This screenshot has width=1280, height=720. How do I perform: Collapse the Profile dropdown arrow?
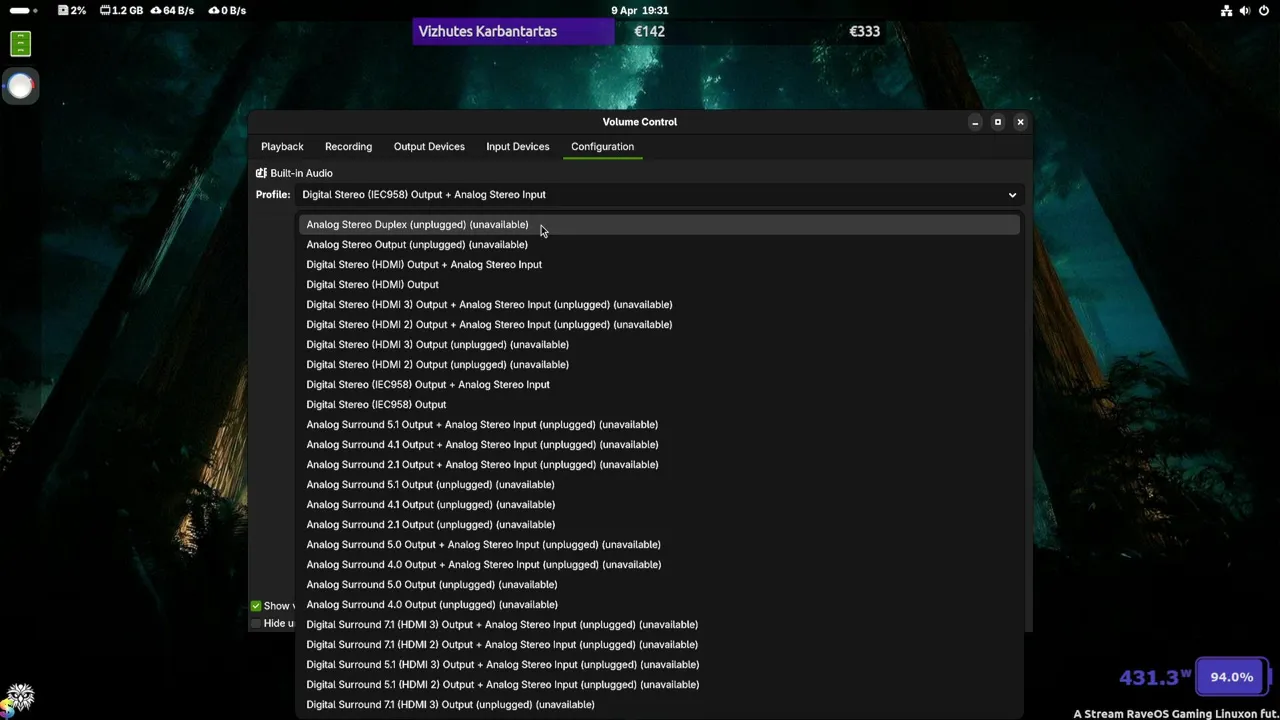1012,195
